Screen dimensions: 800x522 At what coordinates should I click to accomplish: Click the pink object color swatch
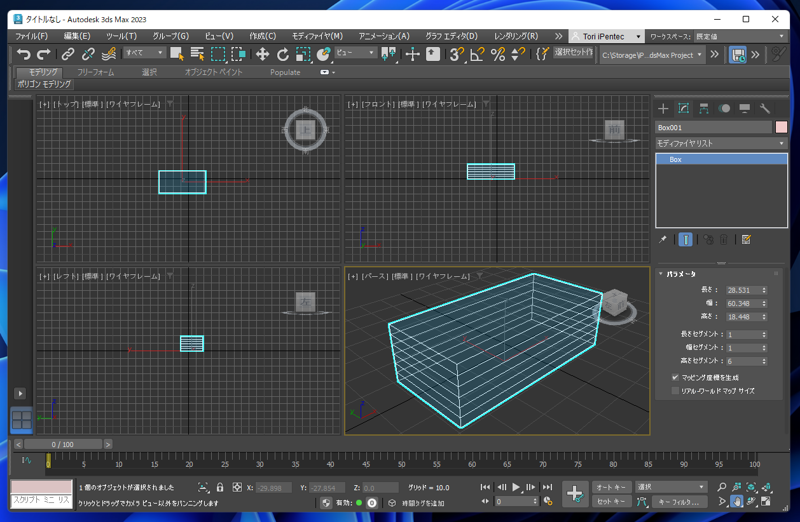[781, 127]
